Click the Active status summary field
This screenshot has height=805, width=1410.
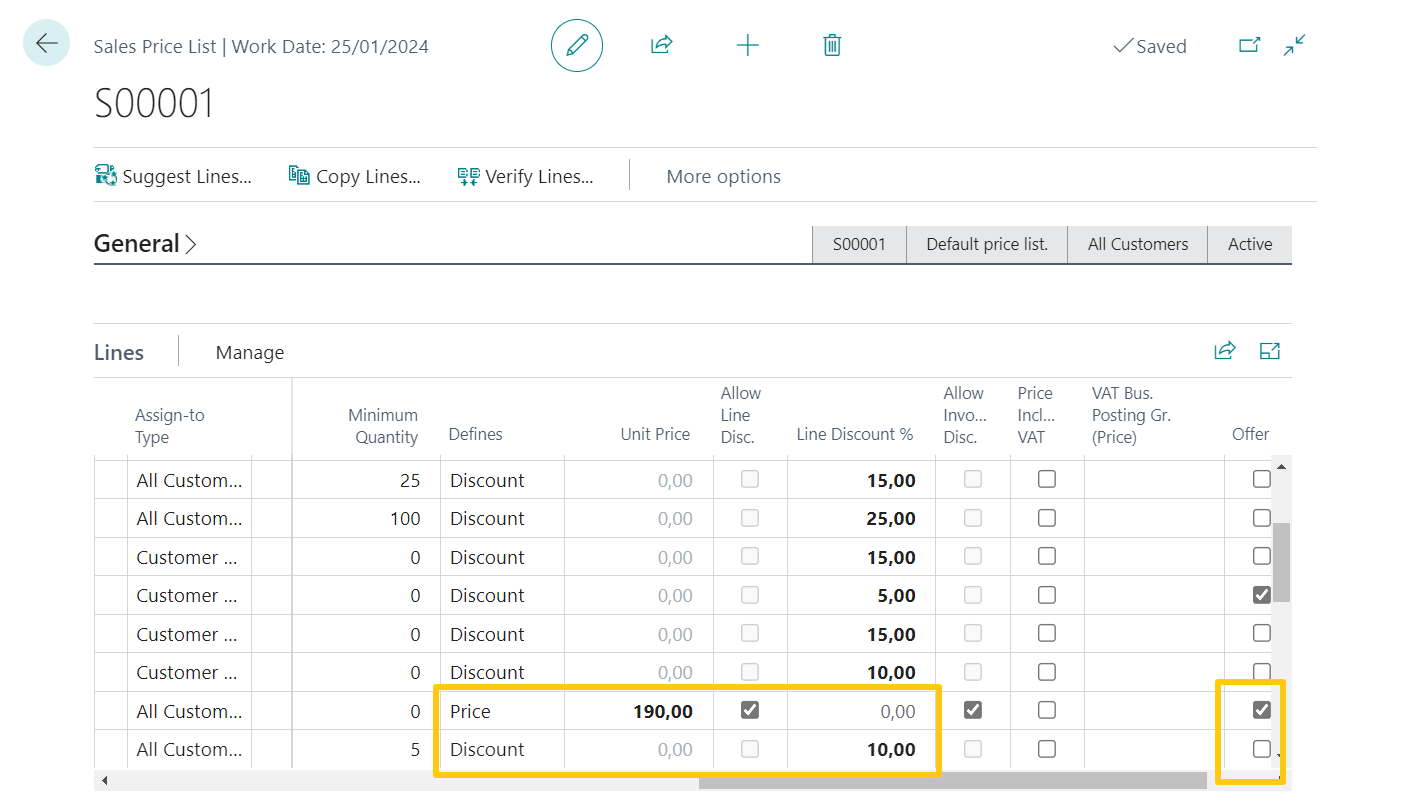[1250, 244]
